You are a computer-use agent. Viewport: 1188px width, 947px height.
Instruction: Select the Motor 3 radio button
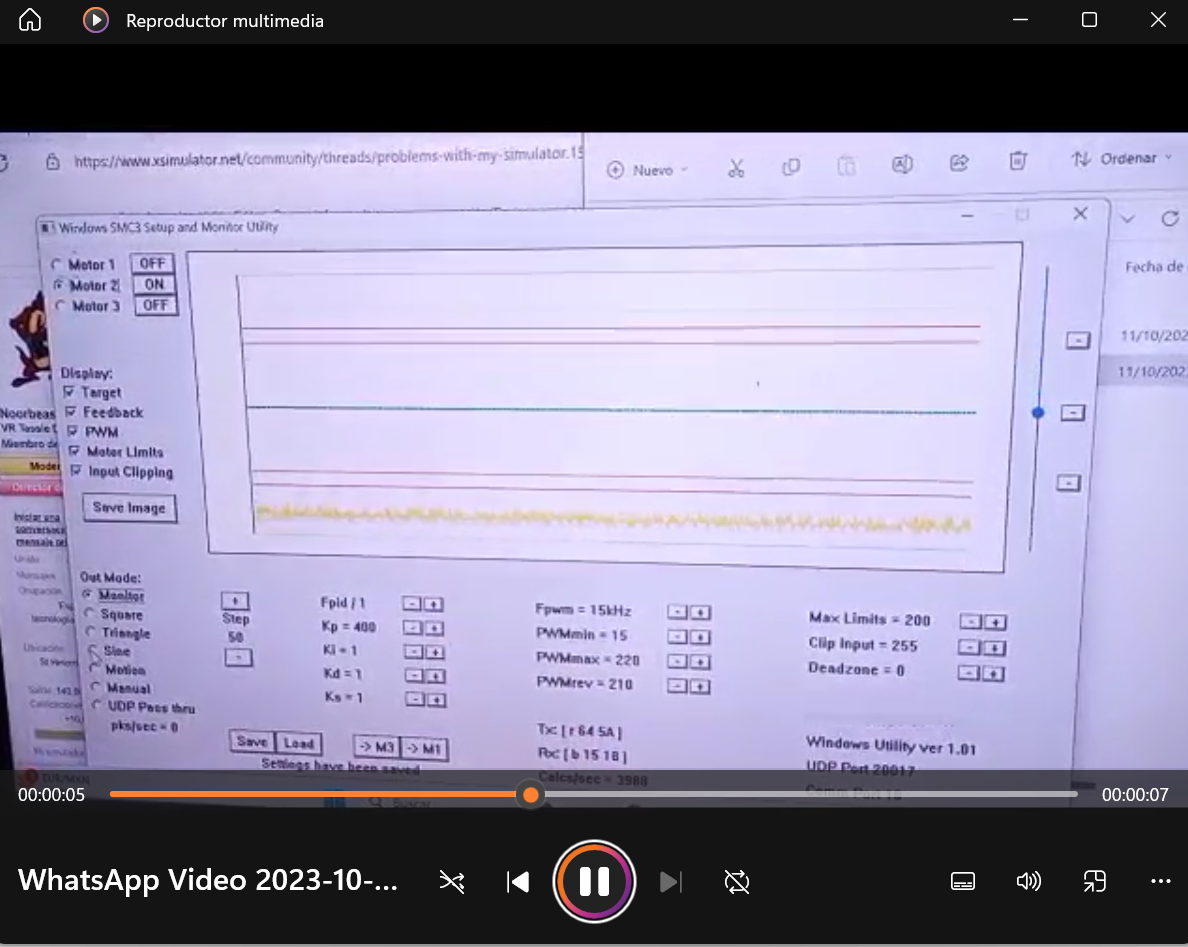coord(61,306)
